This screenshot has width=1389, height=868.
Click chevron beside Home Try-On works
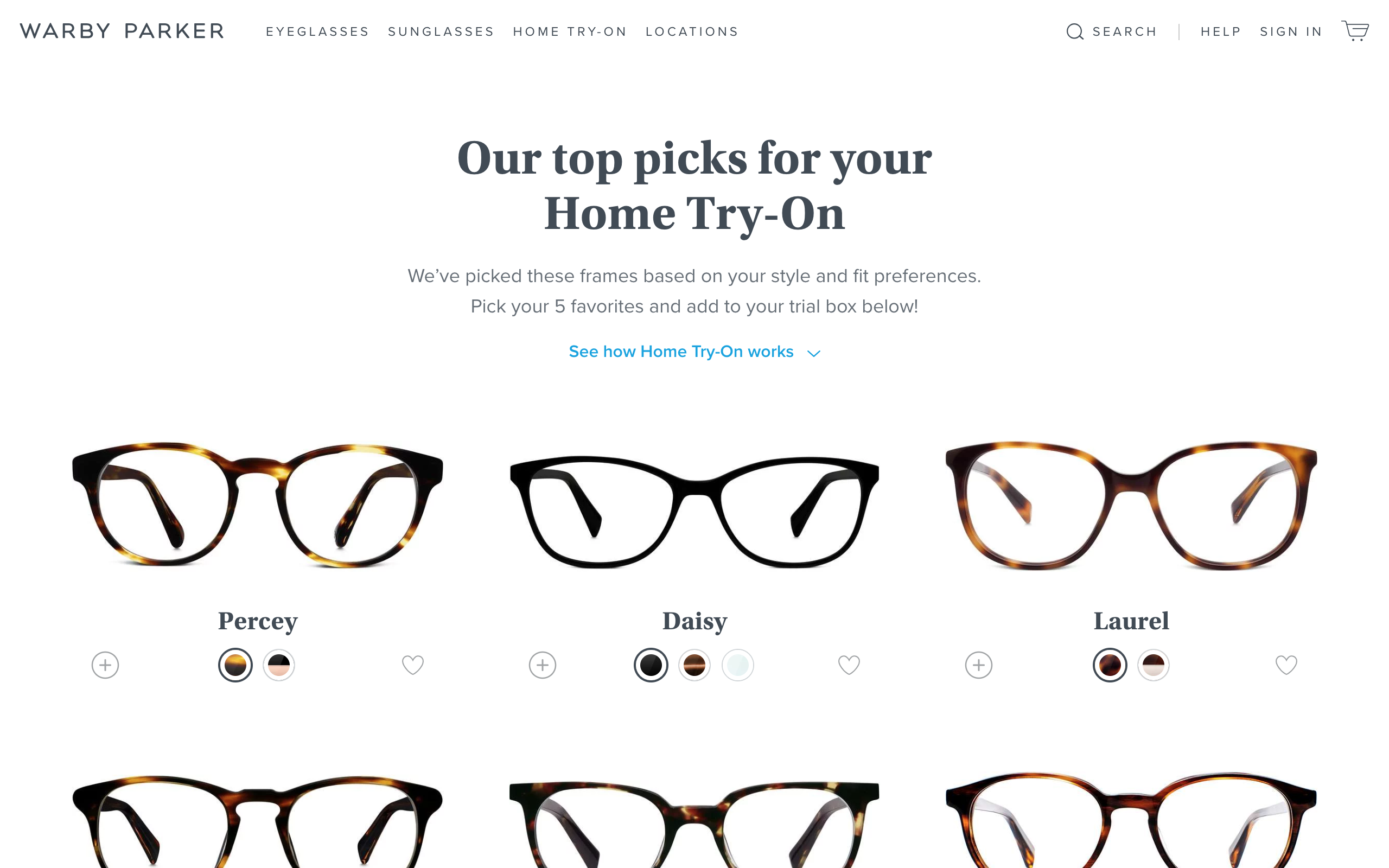(814, 353)
